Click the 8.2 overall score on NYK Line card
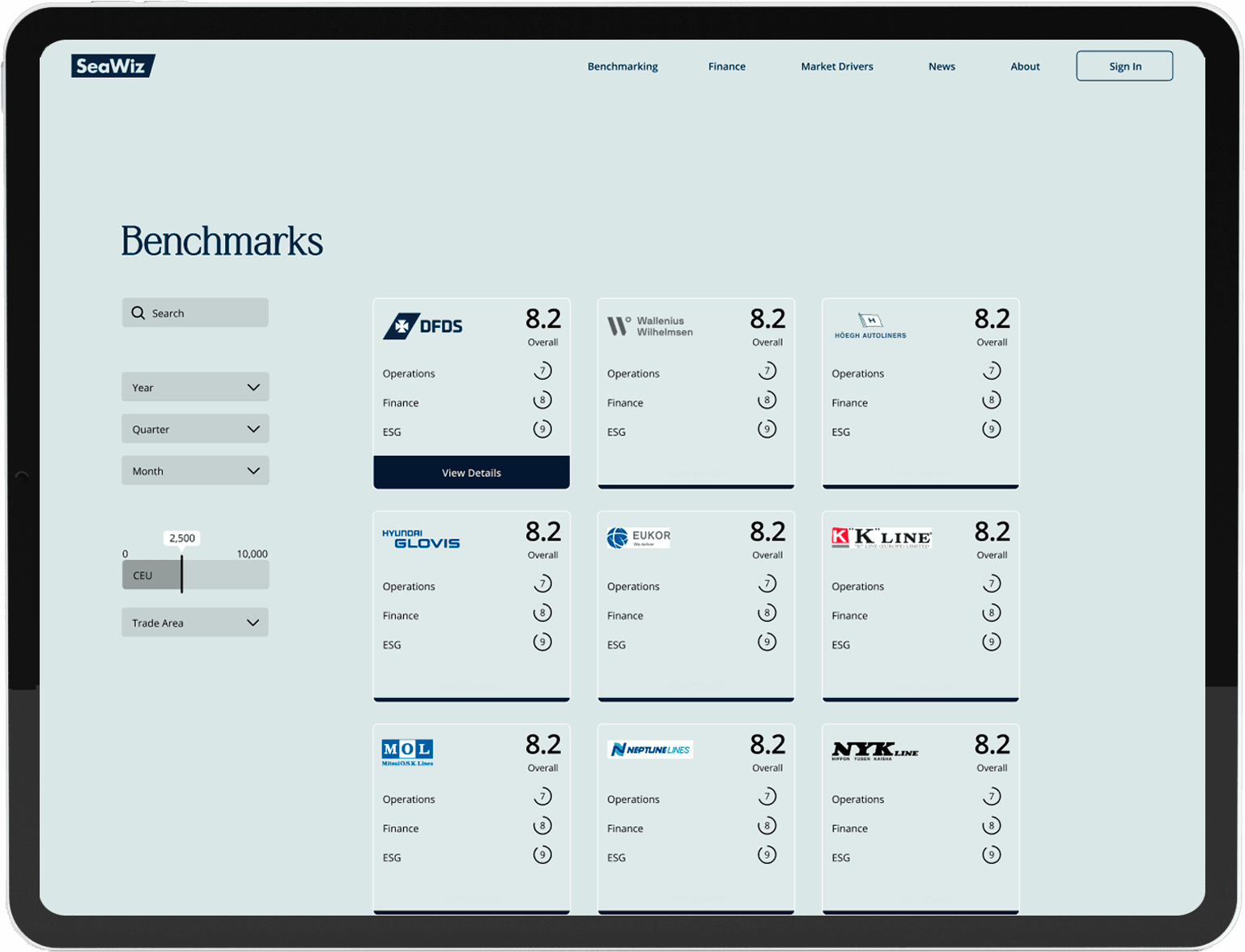This screenshot has height=952, width=1245. pyautogui.click(x=992, y=744)
